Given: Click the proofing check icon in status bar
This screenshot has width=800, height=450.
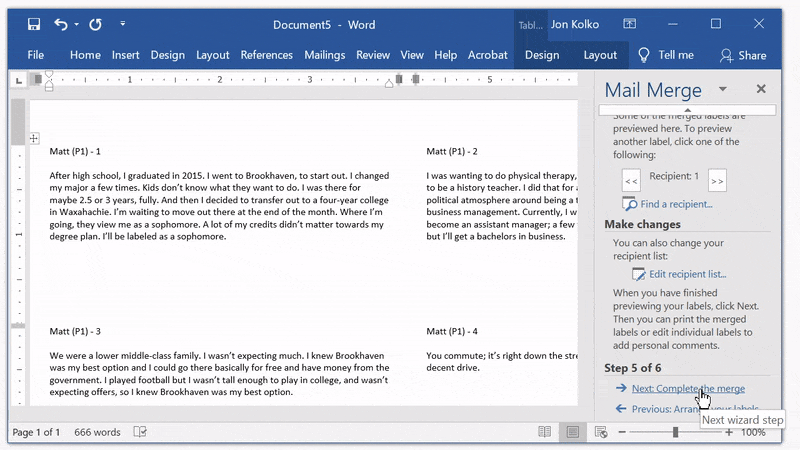Looking at the screenshot, I should pyautogui.click(x=140, y=432).
